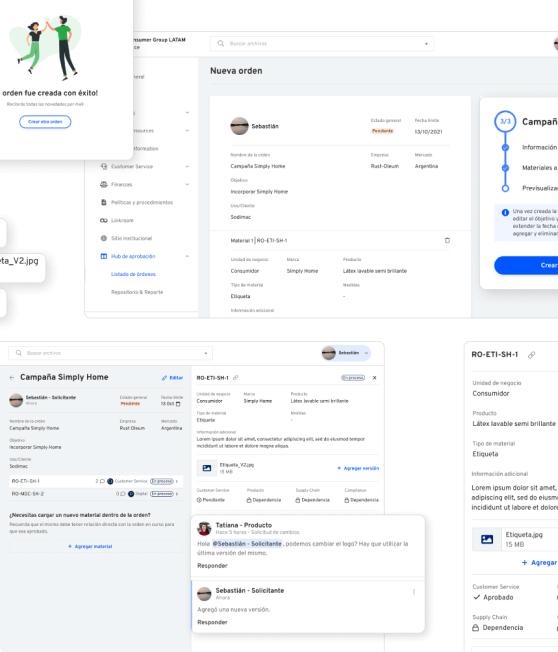The image size is (558, 652).
Task: Open the calendar icon beside Fecha límite date
Action: [178, 404]
